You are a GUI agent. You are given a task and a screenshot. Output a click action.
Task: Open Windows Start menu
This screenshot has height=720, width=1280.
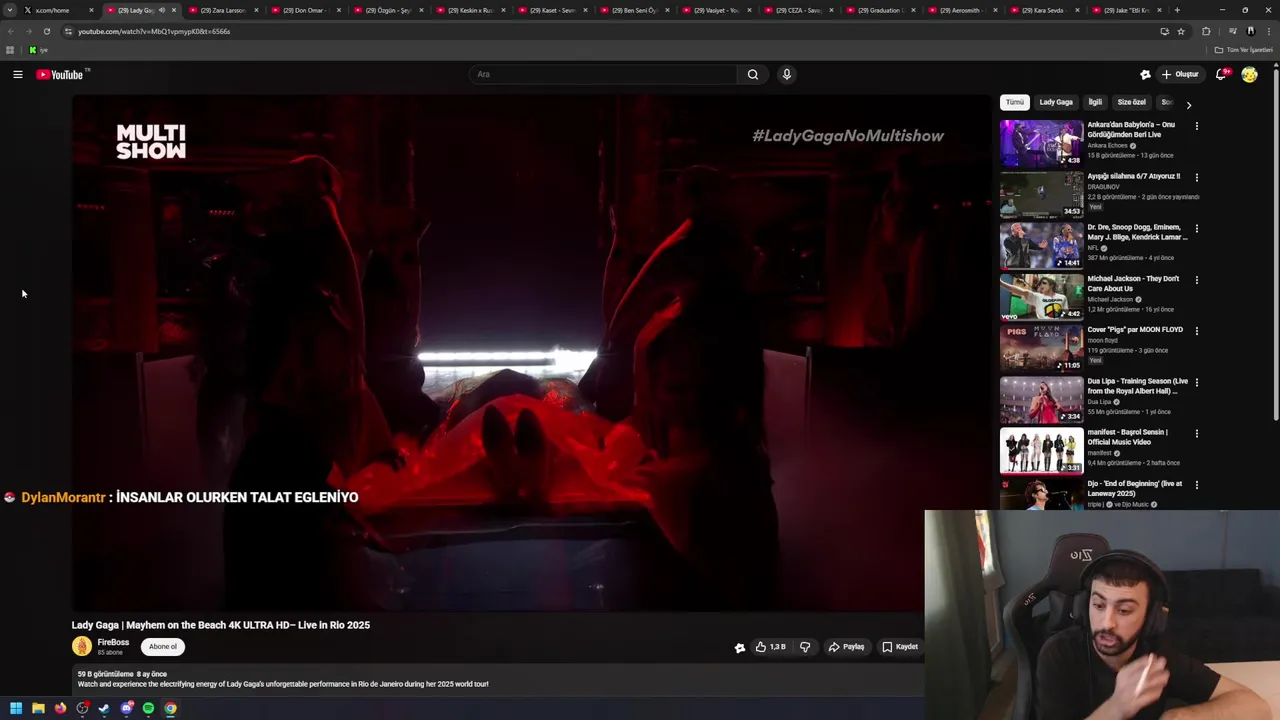[x=16, y=708]
